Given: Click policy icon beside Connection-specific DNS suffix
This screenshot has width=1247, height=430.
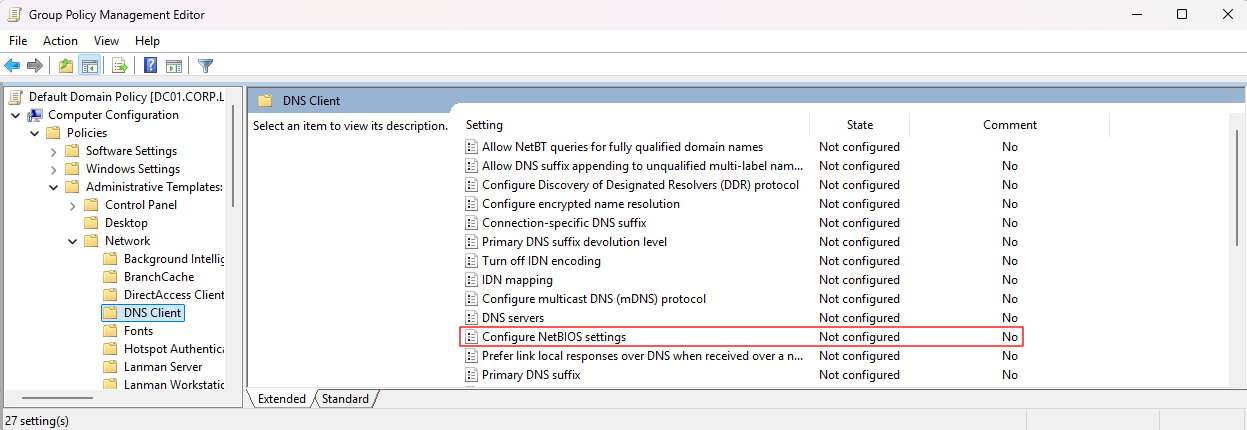Looking at the screenshot, I should (472, 223).
